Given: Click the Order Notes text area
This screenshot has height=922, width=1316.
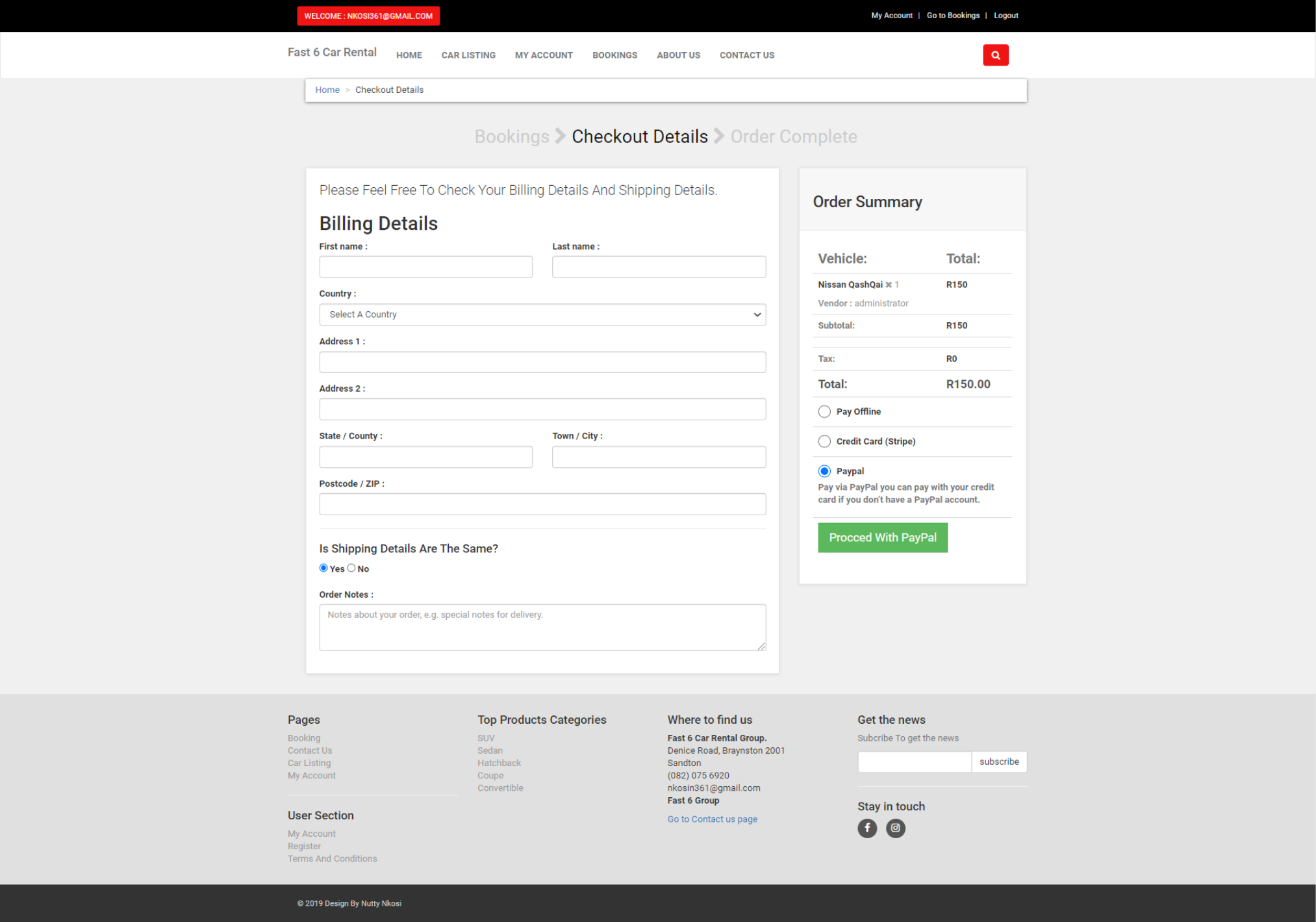Looking at the screenshot, I should (542, 626).
